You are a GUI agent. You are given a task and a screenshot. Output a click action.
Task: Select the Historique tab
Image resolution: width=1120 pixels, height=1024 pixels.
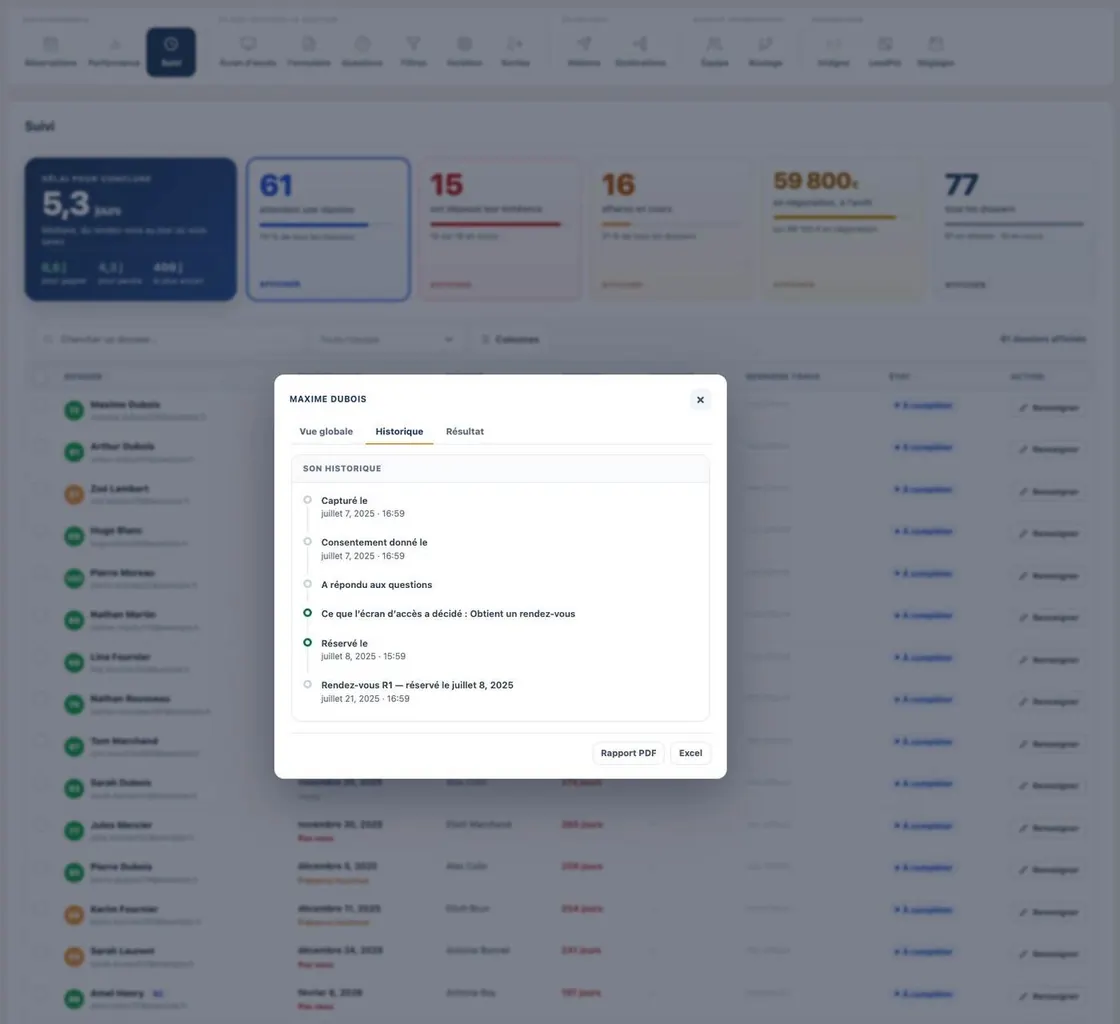pos(399,431)
